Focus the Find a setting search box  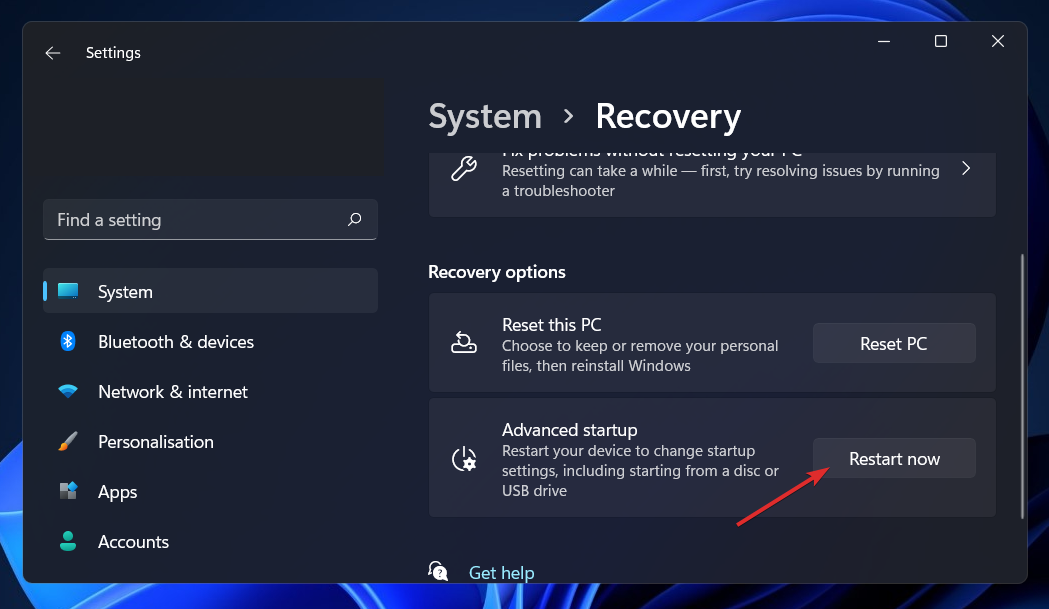195,220
